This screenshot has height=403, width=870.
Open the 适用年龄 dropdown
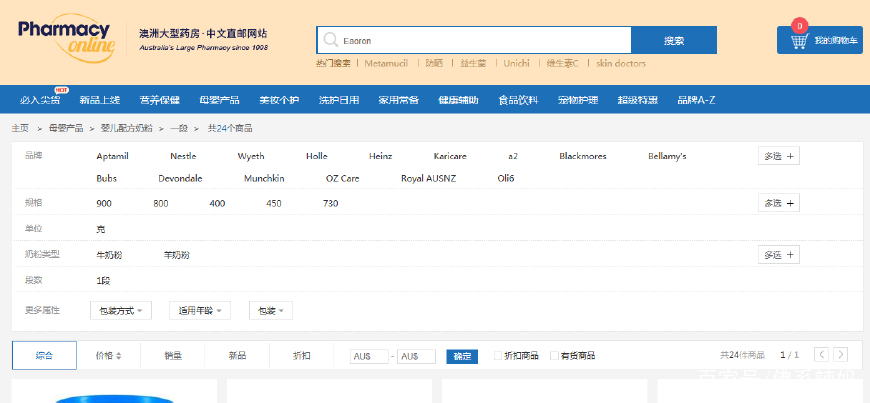pyautogui.click(x=200, y=311)
